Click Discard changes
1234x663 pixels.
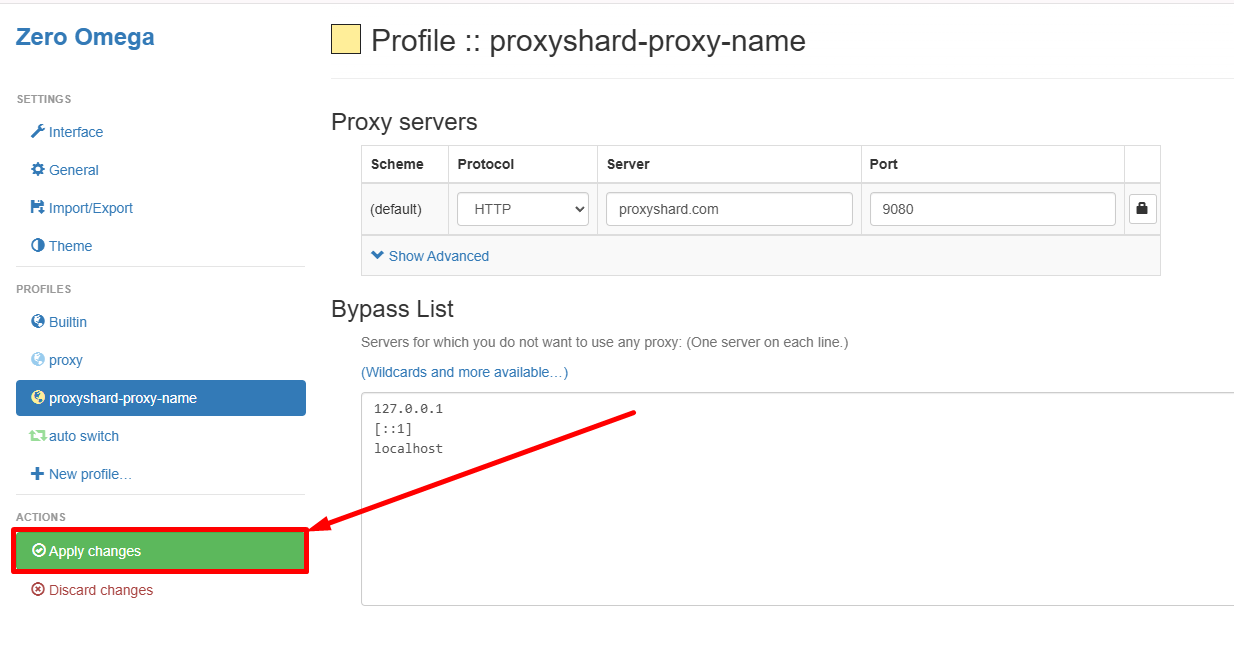coord(100,590)
